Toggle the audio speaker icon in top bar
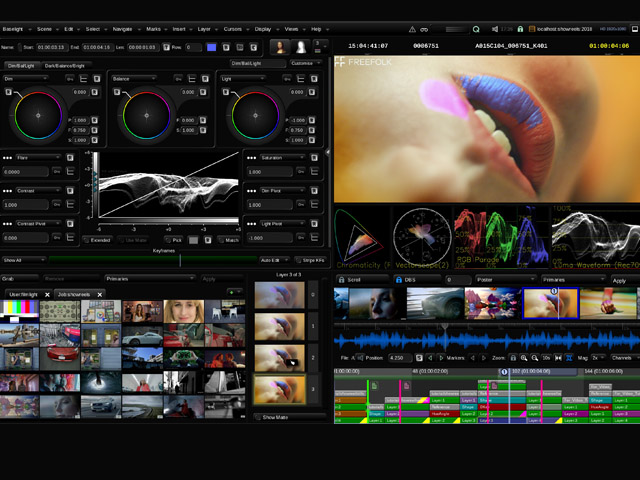640x480 pixels. (x=494, y=29)
